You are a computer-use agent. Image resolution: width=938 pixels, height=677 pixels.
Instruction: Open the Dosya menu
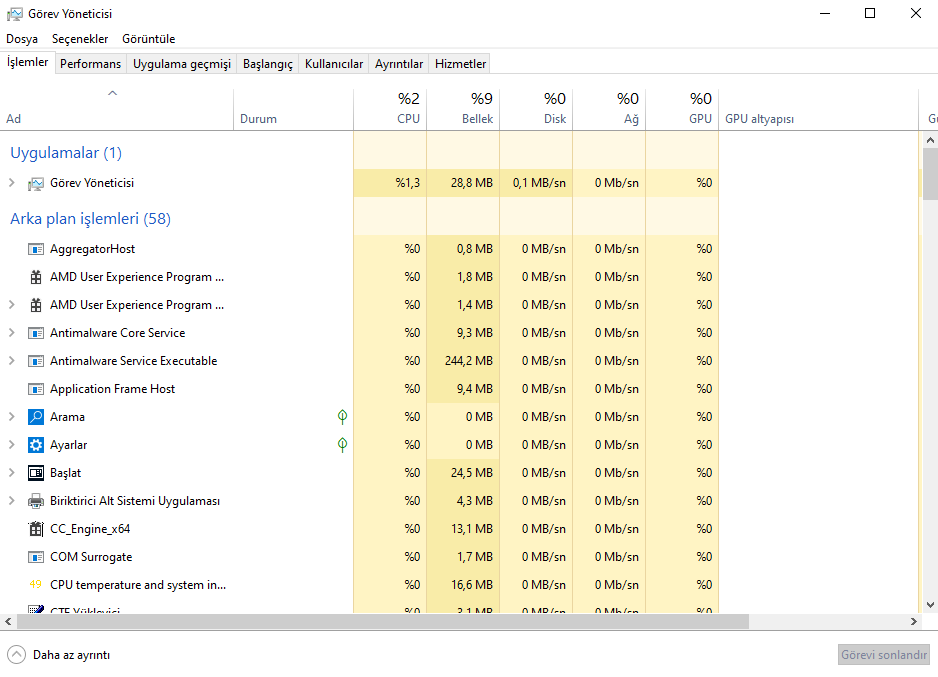[22, 39]
